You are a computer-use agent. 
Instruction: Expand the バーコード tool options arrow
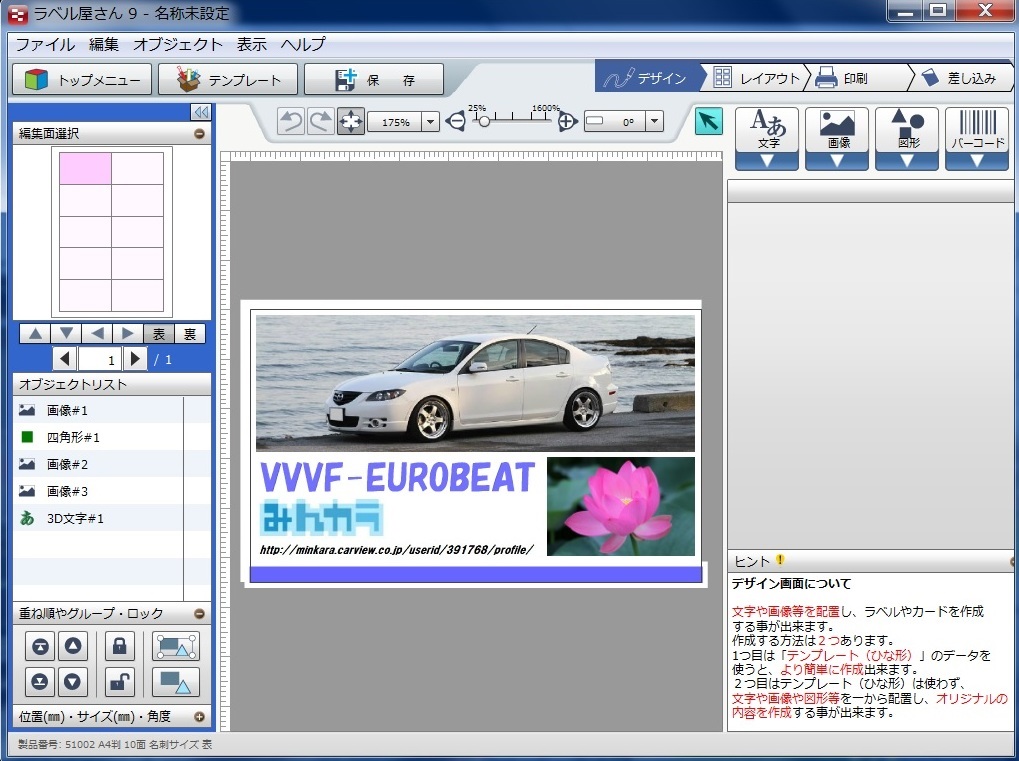point(977,161)
